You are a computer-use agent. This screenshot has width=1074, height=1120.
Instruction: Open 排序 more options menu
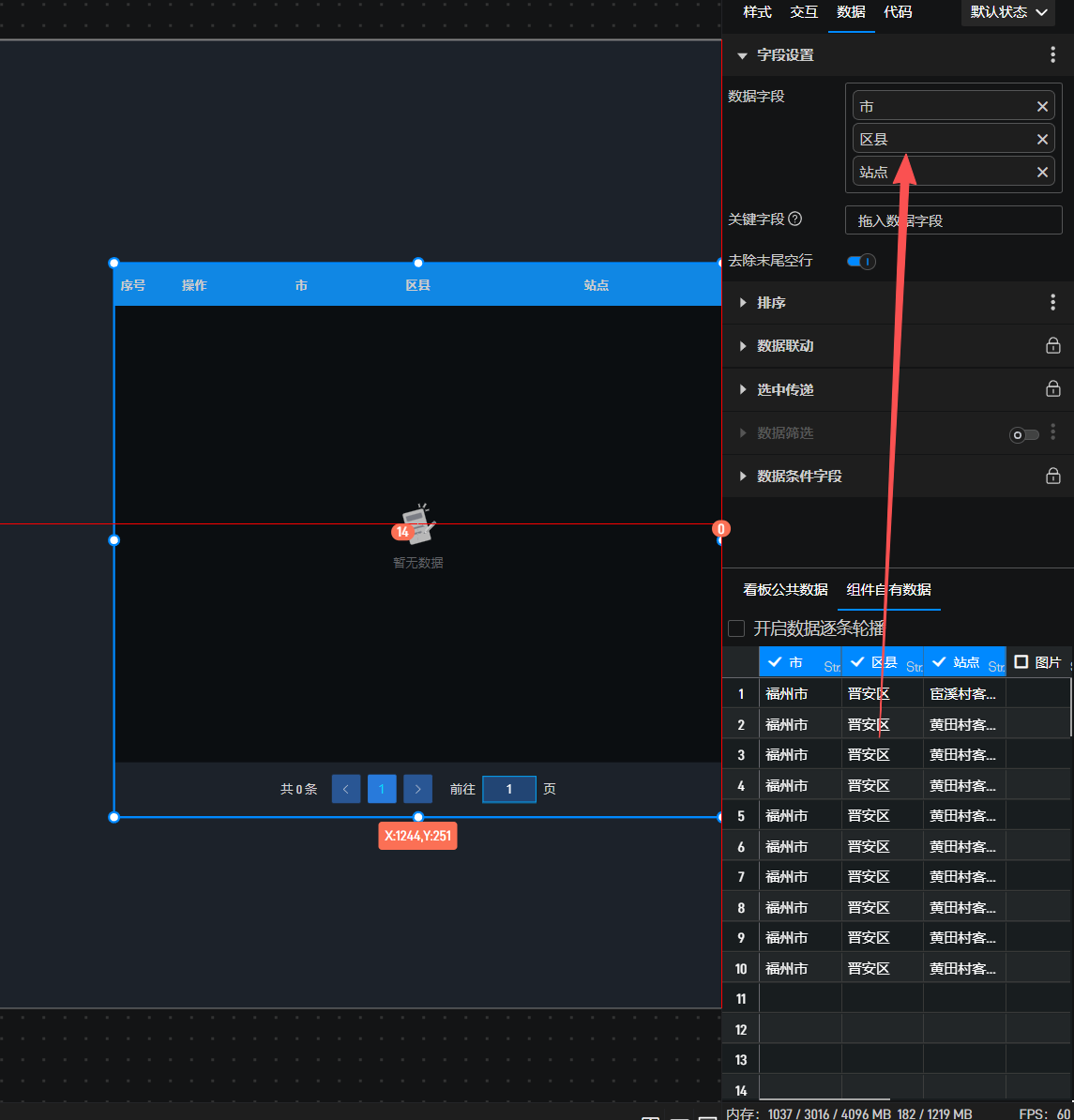(x=1052, y=302)
